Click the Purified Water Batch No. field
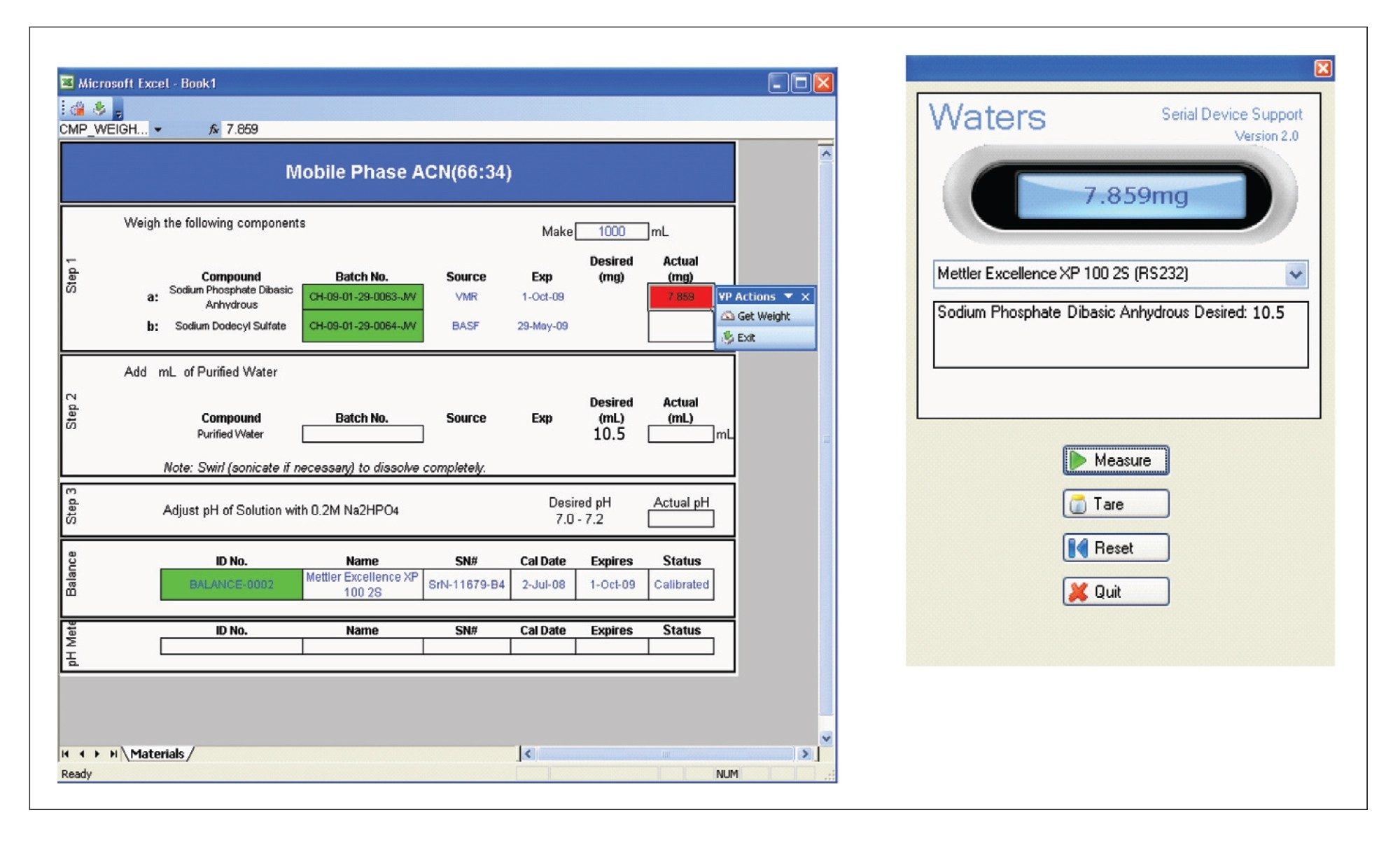Viewport: 1400px width, 845px height. click(363, 434)
